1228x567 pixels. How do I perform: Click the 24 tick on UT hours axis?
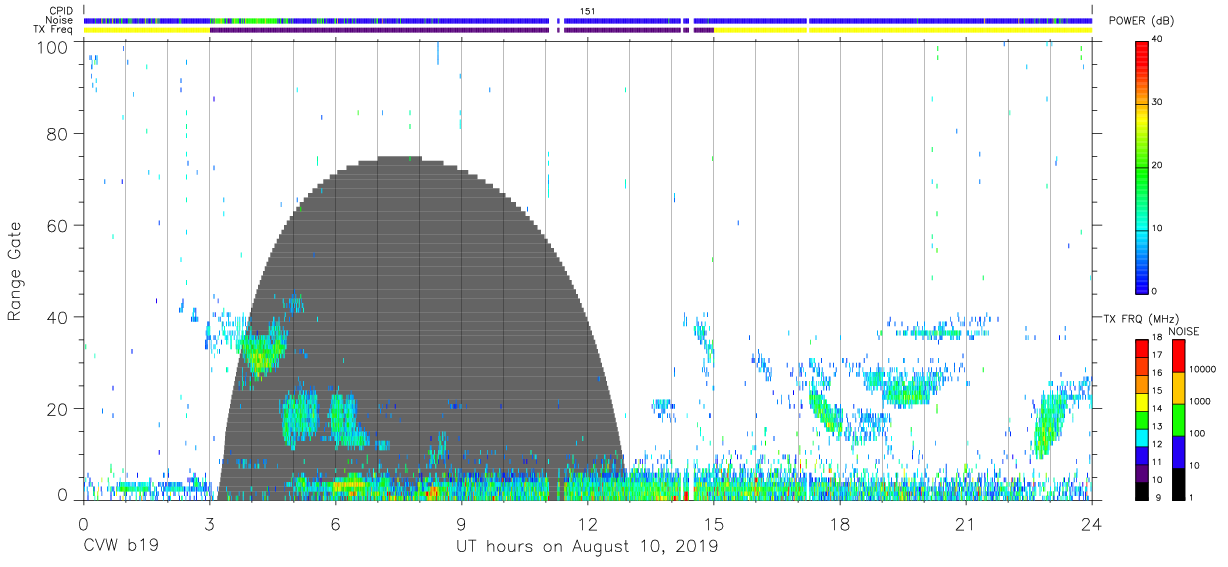click(1092, 523)
